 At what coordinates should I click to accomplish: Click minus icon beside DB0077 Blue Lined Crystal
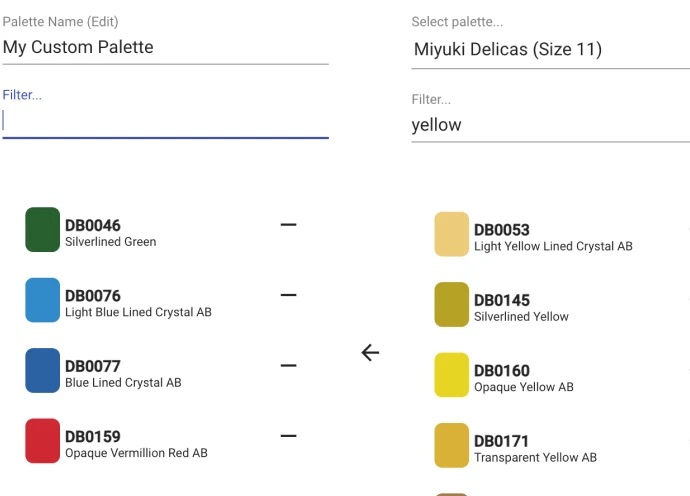(288, 366)
